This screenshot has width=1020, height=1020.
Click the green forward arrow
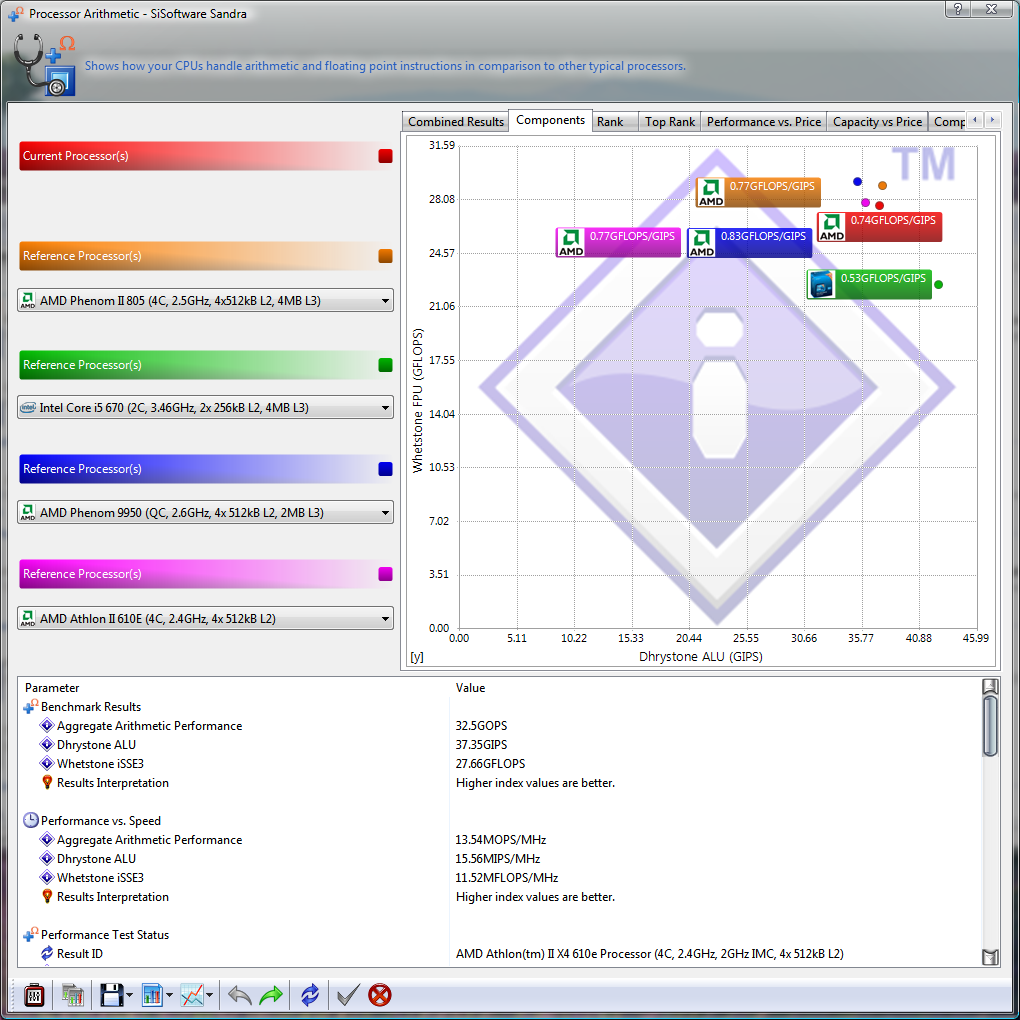click(x=271, y=995)
